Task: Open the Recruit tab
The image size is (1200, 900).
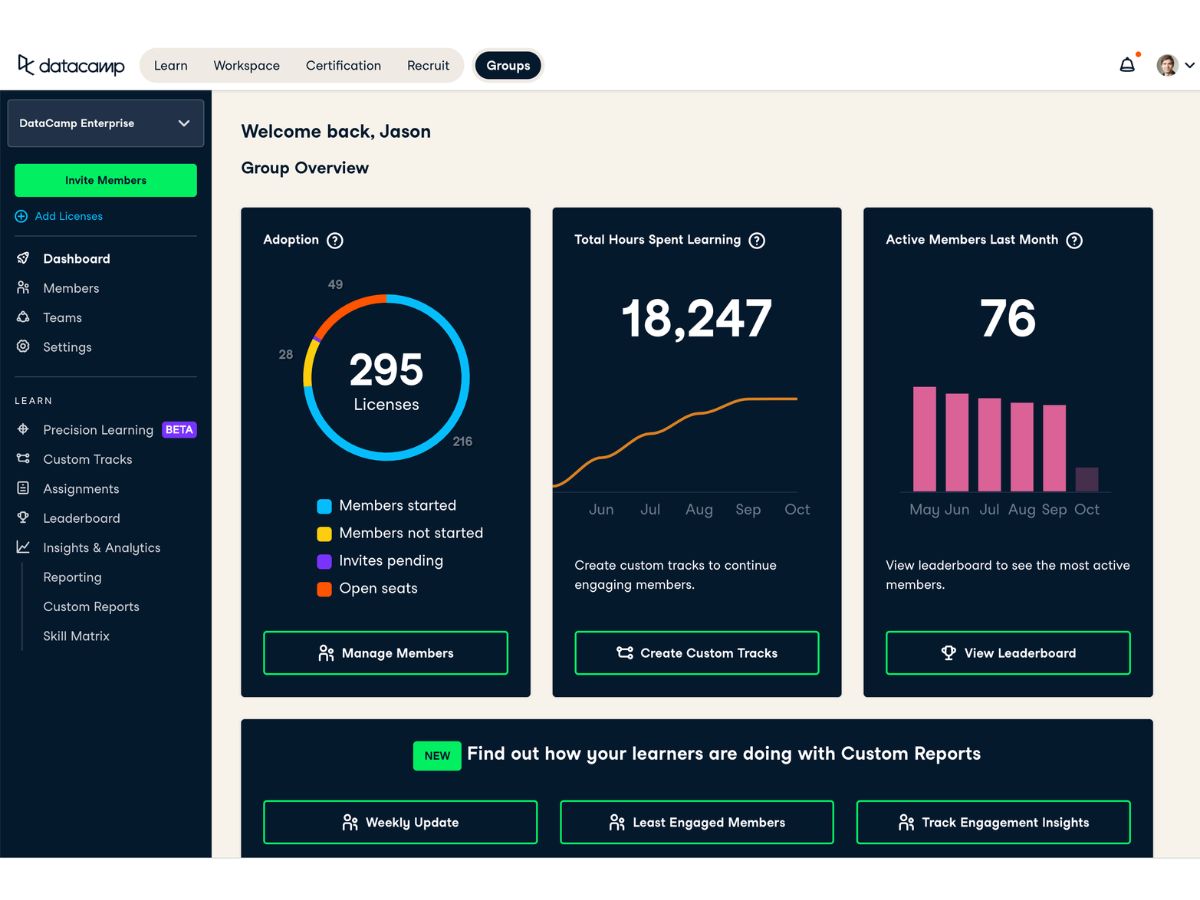Action: 428,65
